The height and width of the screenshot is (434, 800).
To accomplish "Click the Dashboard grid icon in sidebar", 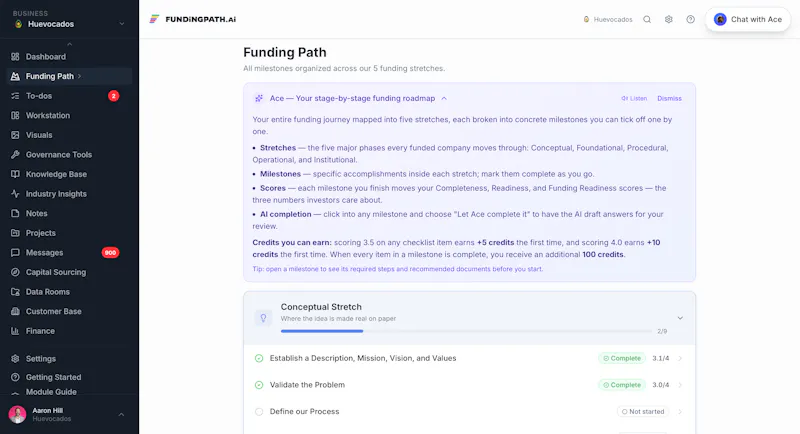I will click(x=15, y=57).
